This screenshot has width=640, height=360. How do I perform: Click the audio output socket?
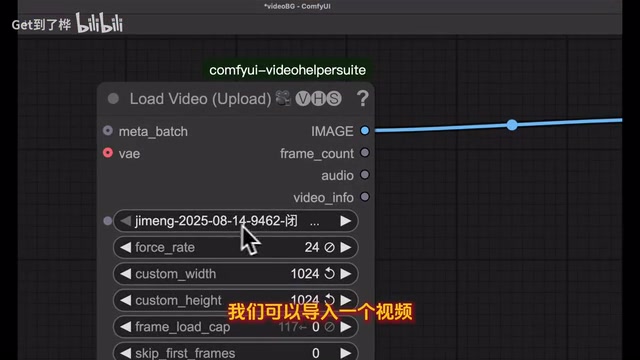pyautogui.click(x=365, y=175)
